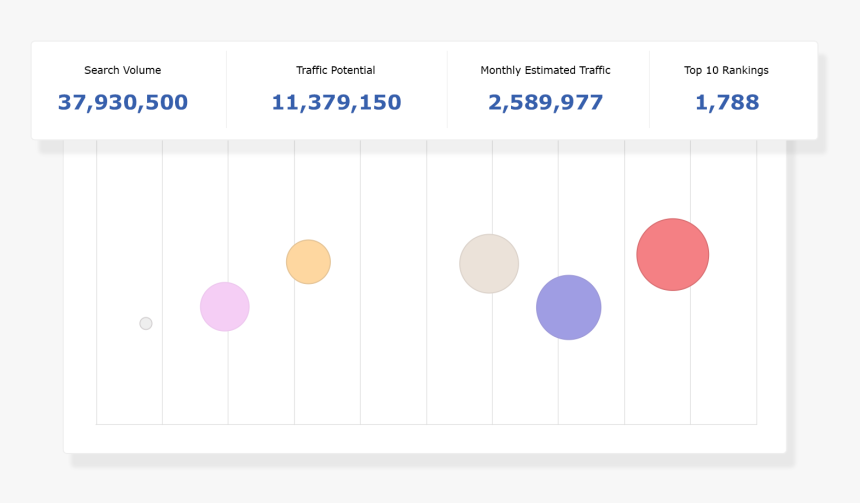The image size is (860, 503).
Task: Click the Search Volume label
Action: click(122, 70)
